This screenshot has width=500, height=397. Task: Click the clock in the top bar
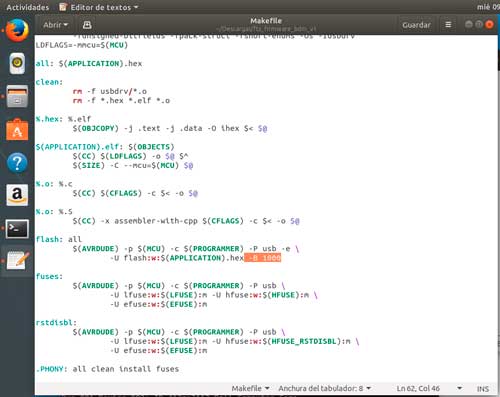click(x=488, y=7)
